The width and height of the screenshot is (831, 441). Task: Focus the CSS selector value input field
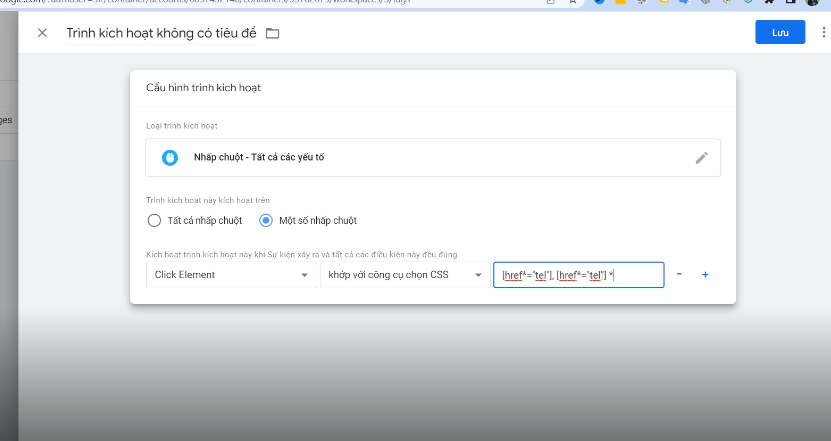pyautogui.click(x=579, y=275)
